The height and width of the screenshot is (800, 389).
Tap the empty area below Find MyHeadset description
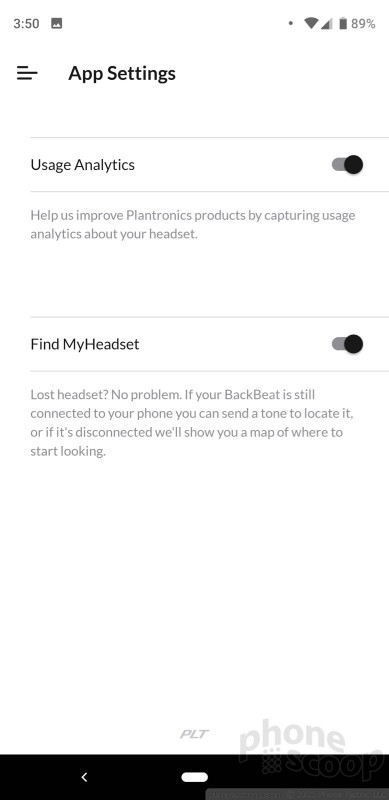(194, 587)
